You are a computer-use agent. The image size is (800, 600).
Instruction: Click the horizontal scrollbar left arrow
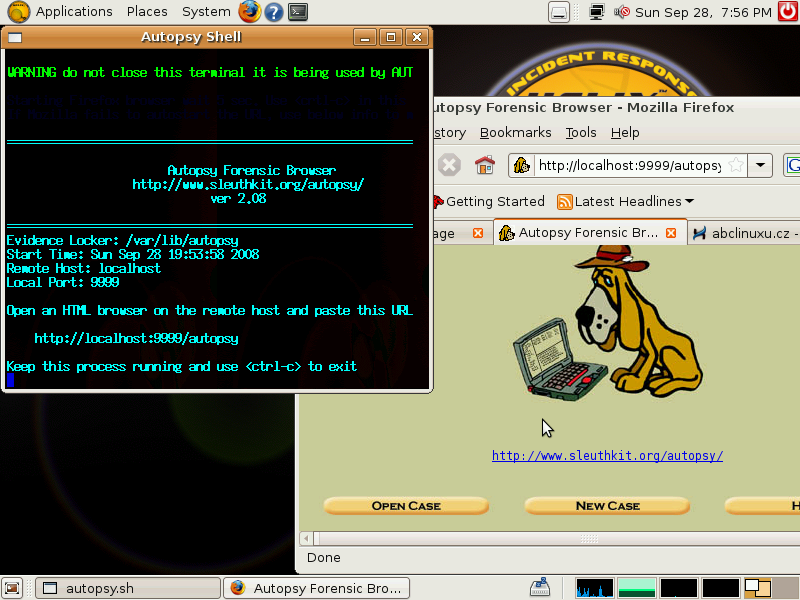pos(306,538)
